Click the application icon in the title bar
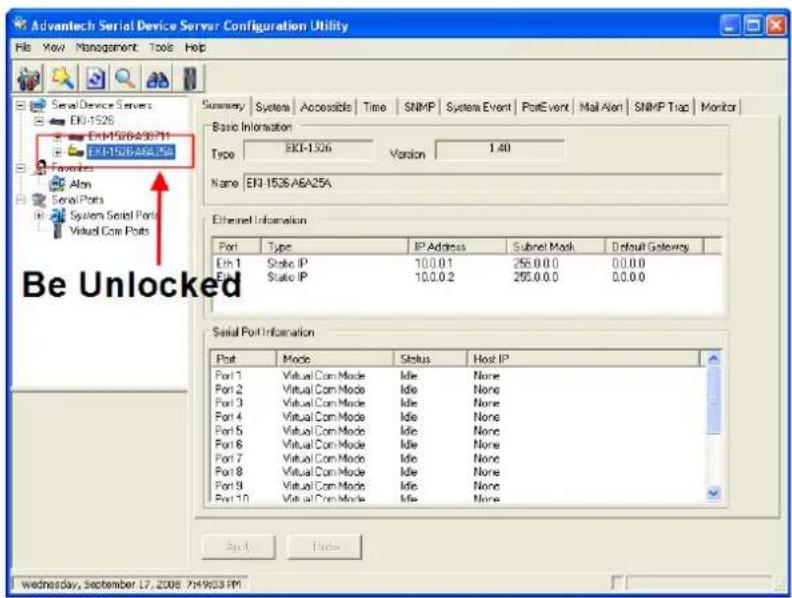The width and height of the screenshot is (792, 598). click(x=21, y=25)
